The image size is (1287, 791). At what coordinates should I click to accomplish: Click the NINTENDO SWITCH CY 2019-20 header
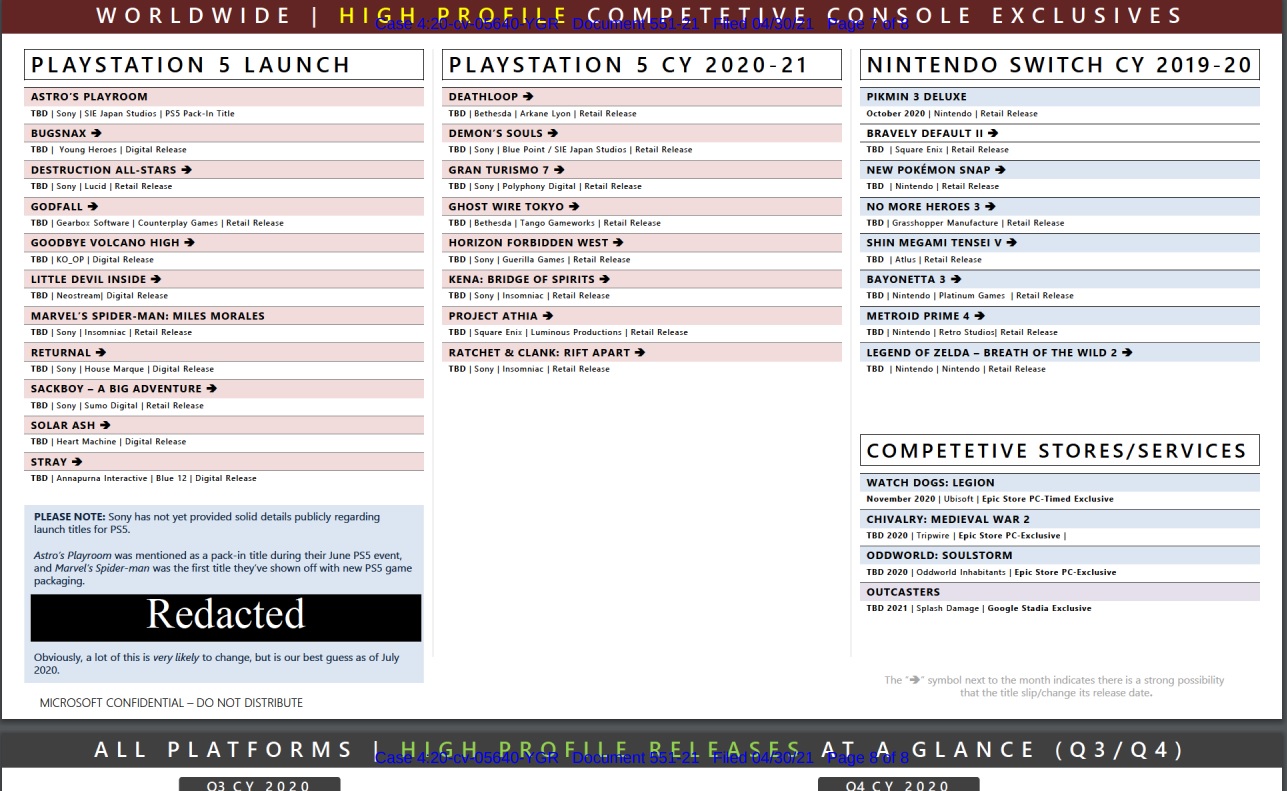[1060, 65]
